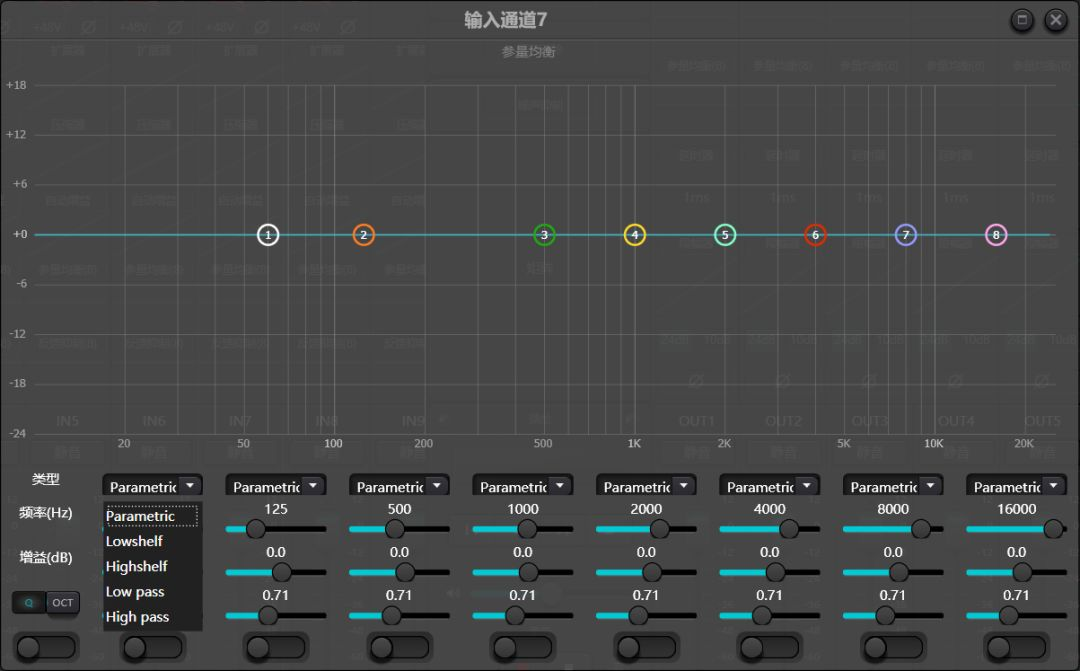The width and height of the screenshot is (1080, 671).
Task: Select the yellow EQ node numbered 4
Action: click(x=634, y=234)
